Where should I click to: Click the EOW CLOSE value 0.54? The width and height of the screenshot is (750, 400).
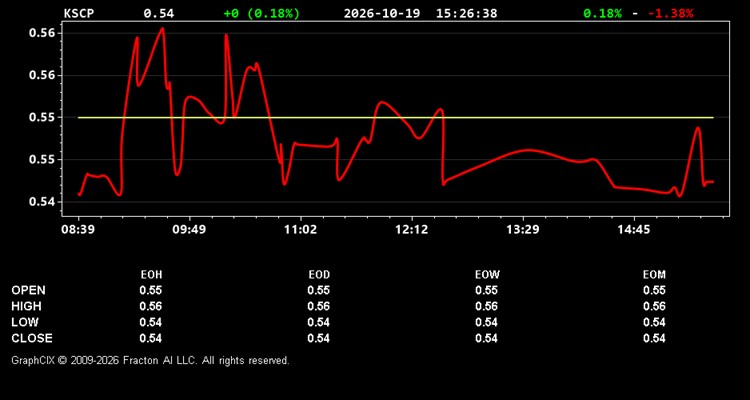tap(486, 338)
